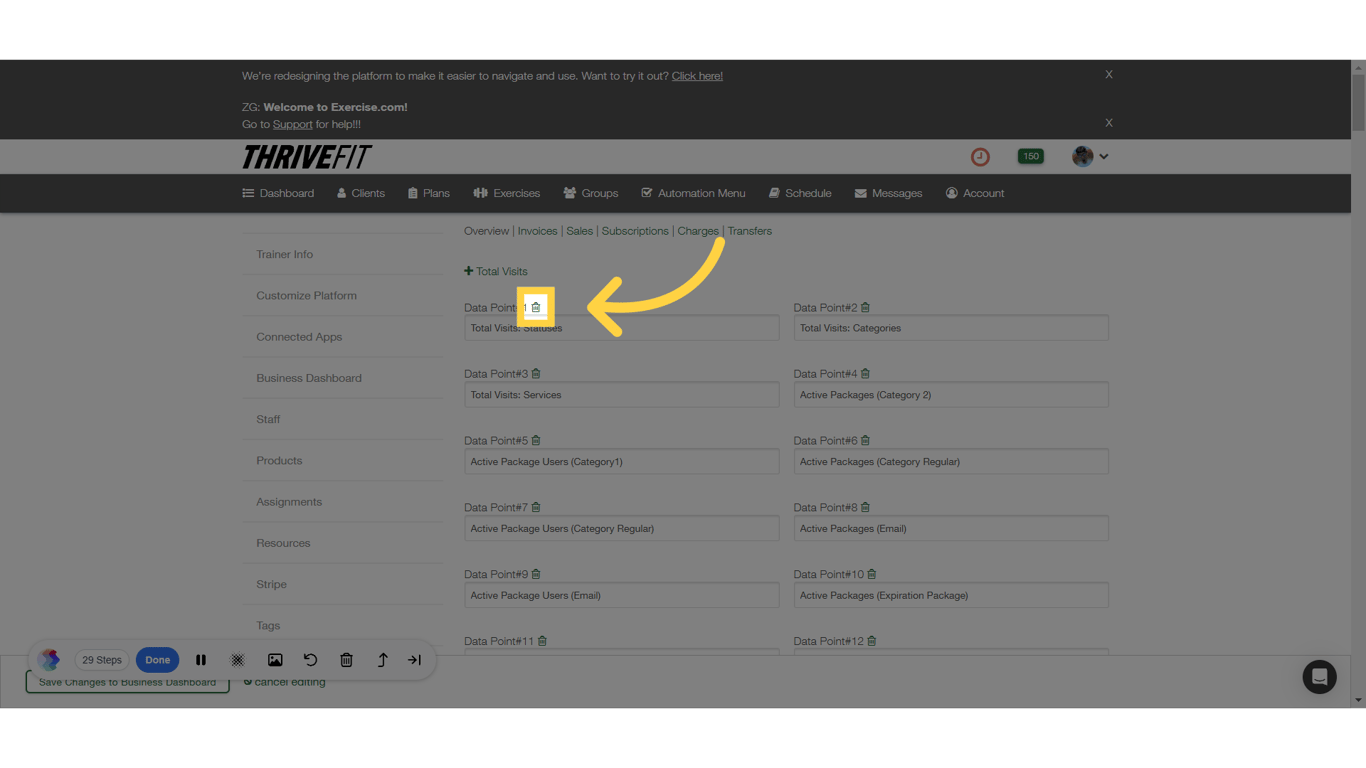Click the trash icon in capture toolbar
The width and height of the screenshot is (1366, 768).
coord(346,660)
